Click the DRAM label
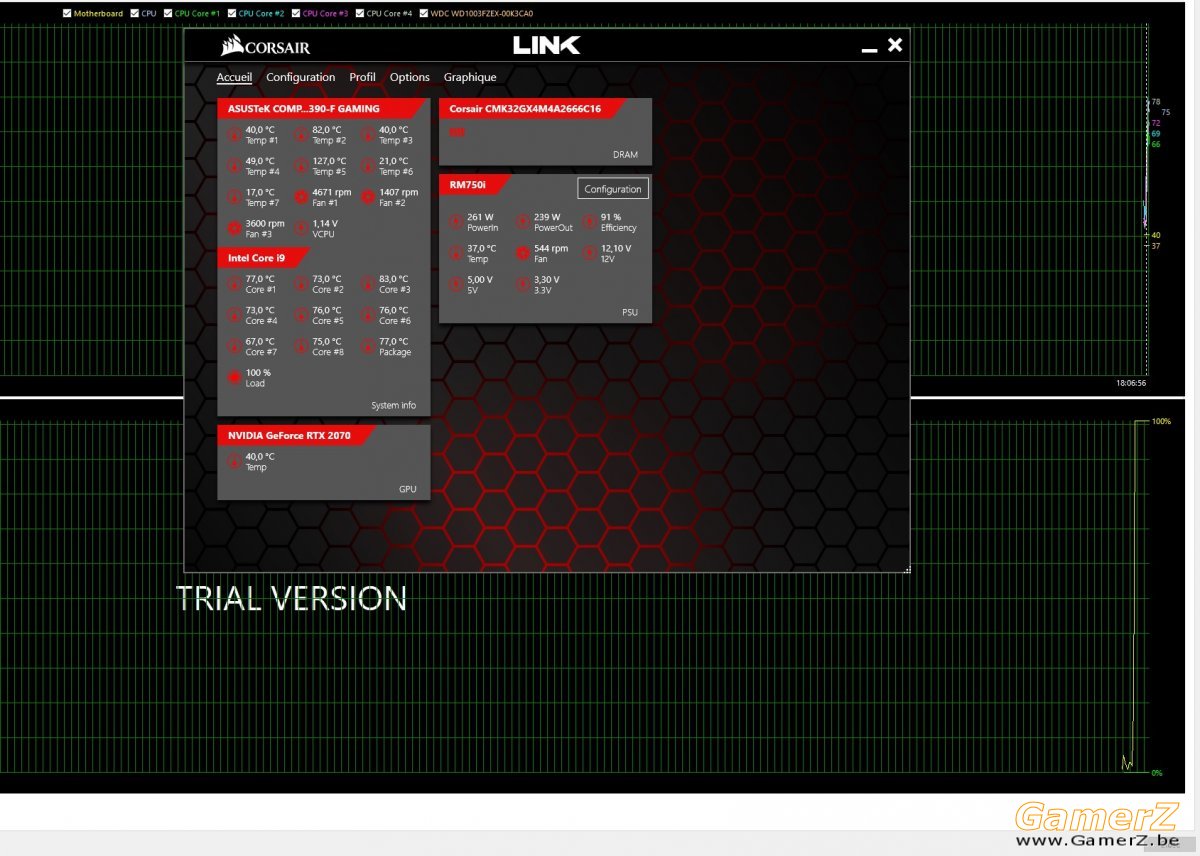Image resolution: width=1200 pixels, height=856 pixels. tap(625, 155)
